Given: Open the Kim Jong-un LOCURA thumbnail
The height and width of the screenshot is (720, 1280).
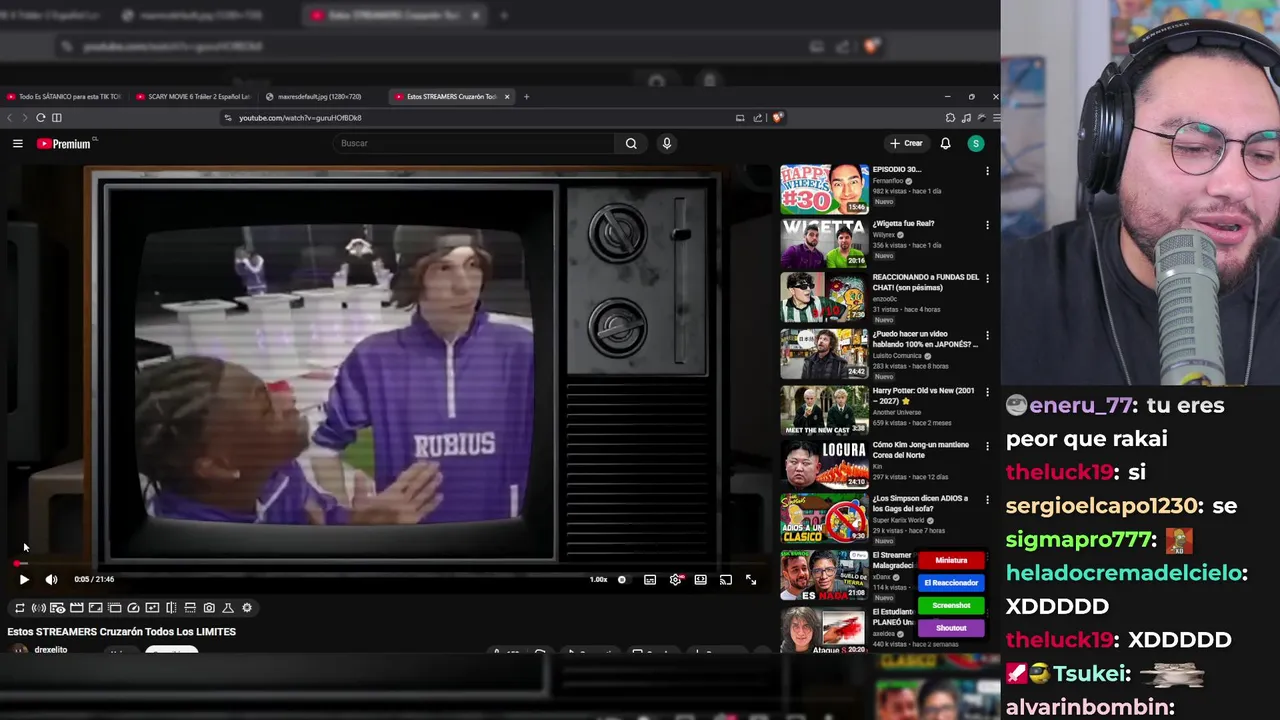Looking at the screenshot, I should tap(824, 464).
